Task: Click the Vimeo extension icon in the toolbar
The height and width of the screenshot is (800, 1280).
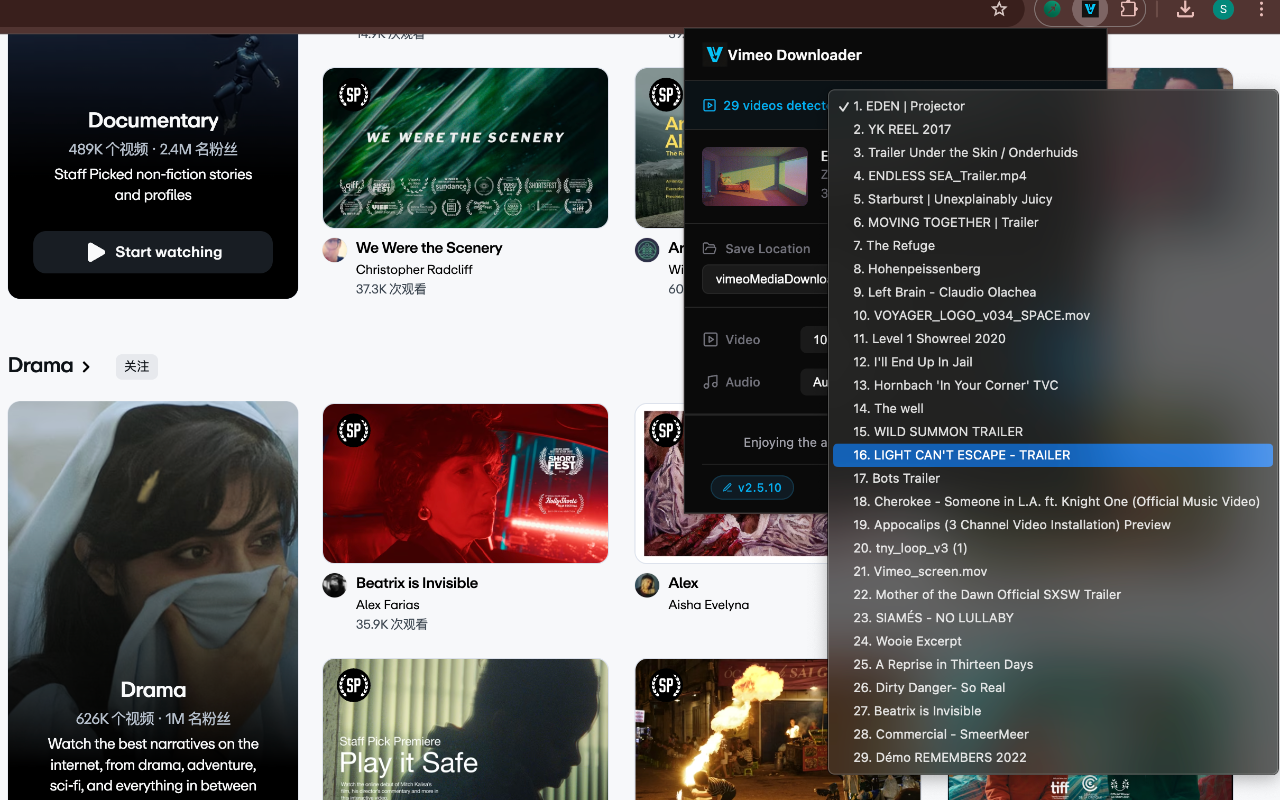Action: click(1090, 12)
